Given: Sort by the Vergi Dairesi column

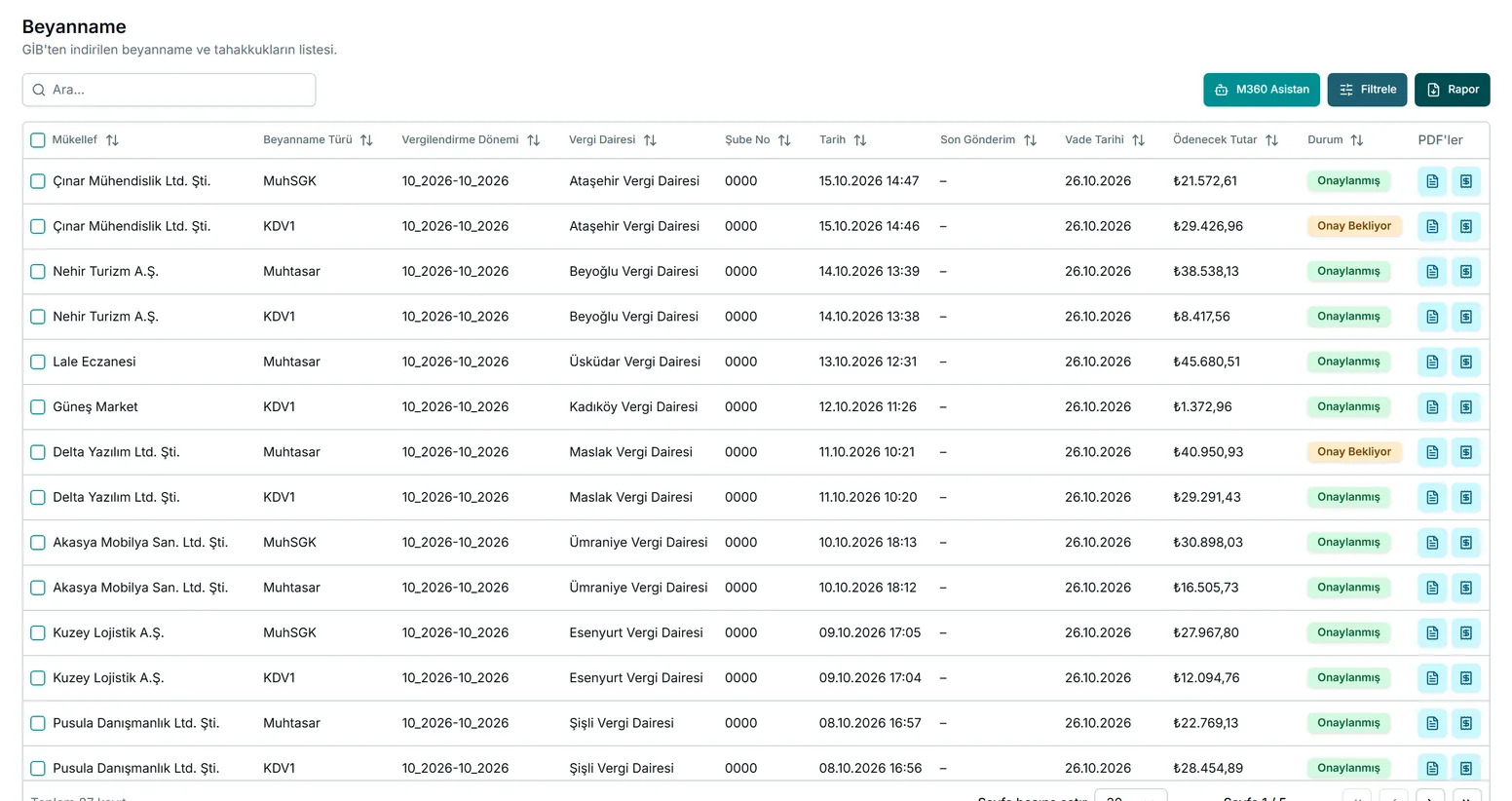Looking at the screenshot, I should click(x=650, y=140).
